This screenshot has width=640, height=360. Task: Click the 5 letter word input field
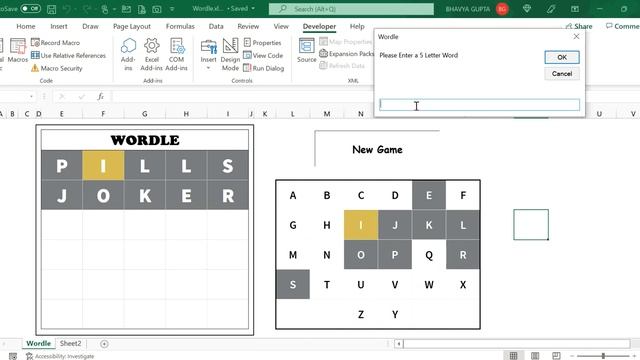click(479, 104)
